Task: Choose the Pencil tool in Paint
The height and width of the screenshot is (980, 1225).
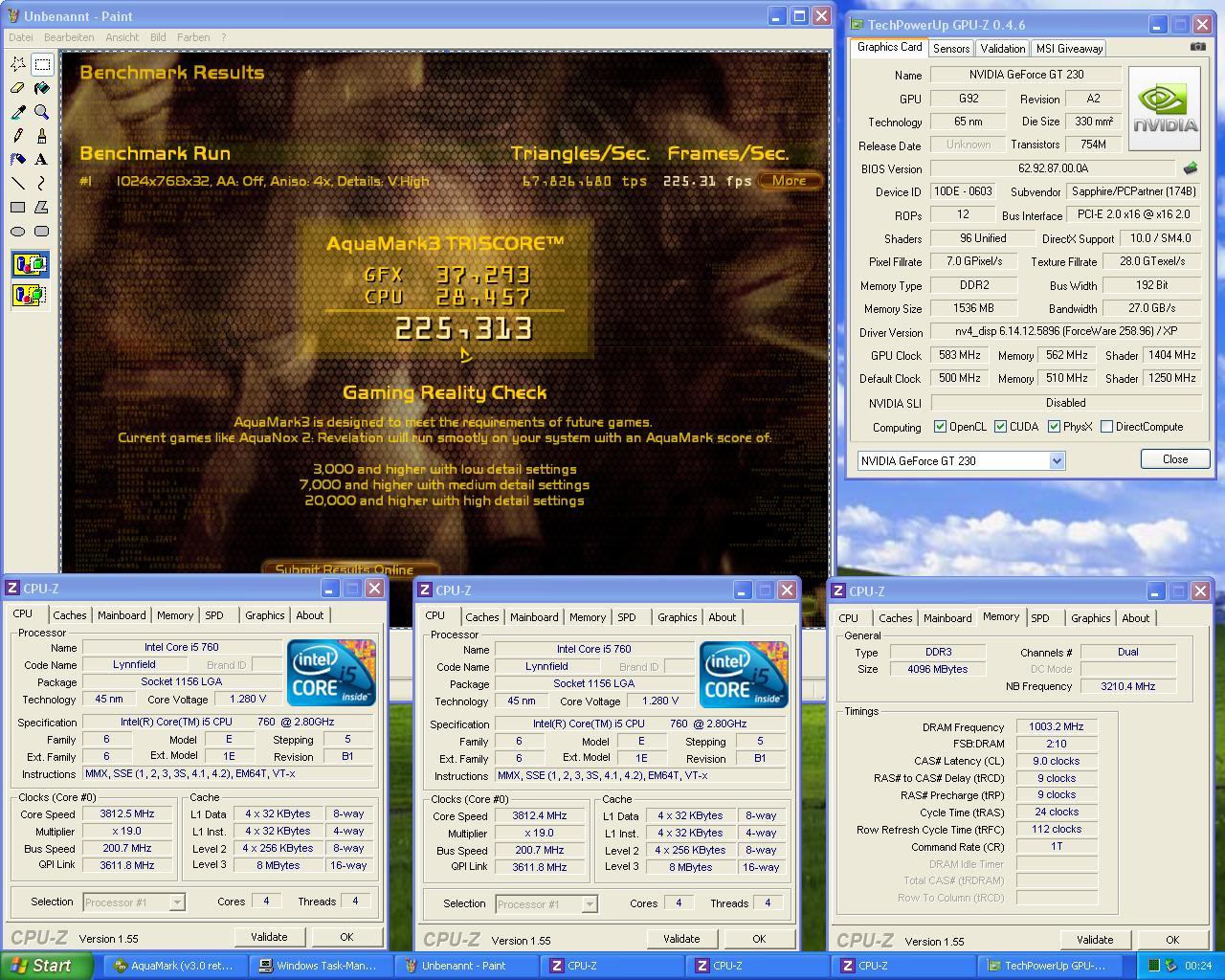Action: 18,136
